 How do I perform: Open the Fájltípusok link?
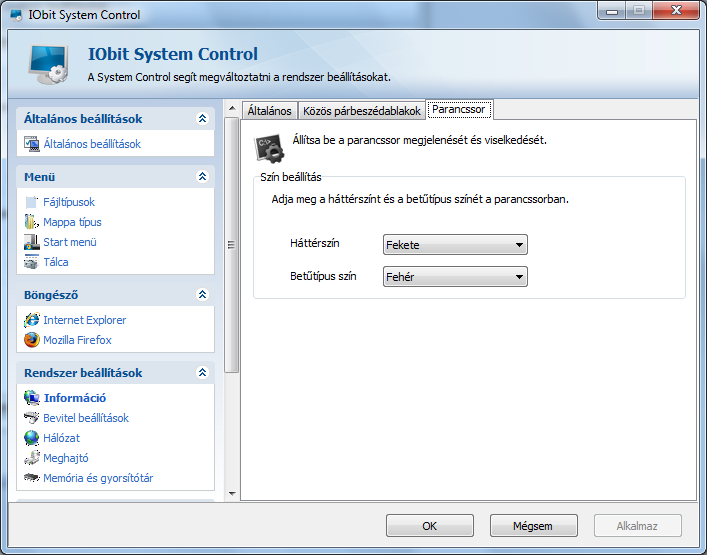(69, 202)
